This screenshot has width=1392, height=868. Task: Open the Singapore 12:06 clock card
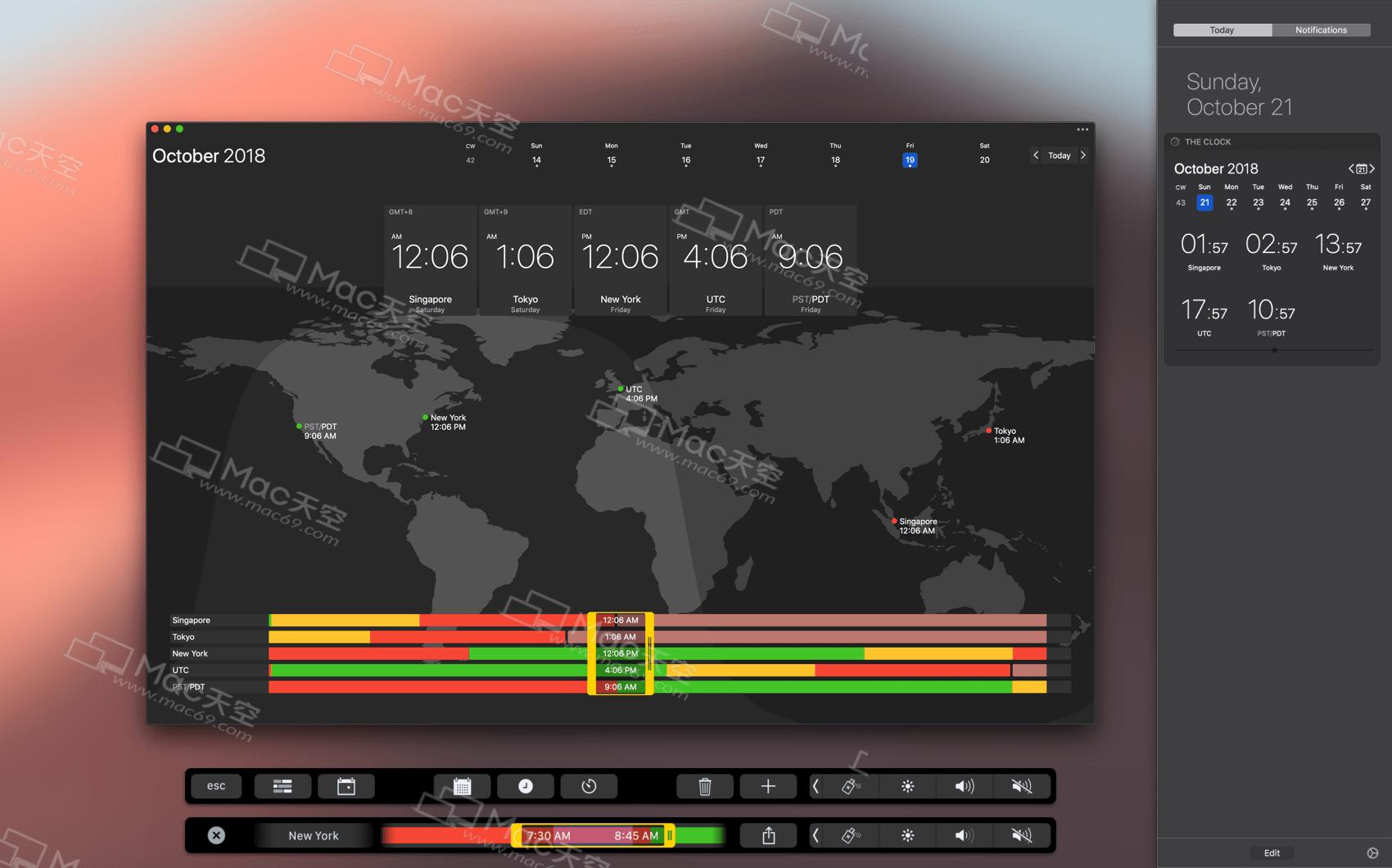[x=430, y=260]
